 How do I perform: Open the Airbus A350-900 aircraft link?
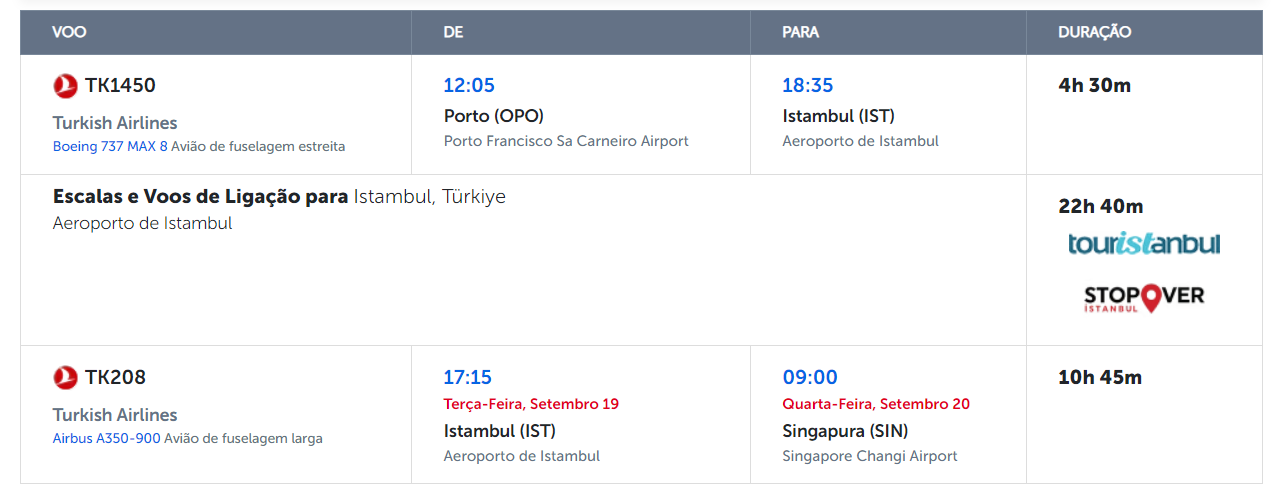click(106, 439)
